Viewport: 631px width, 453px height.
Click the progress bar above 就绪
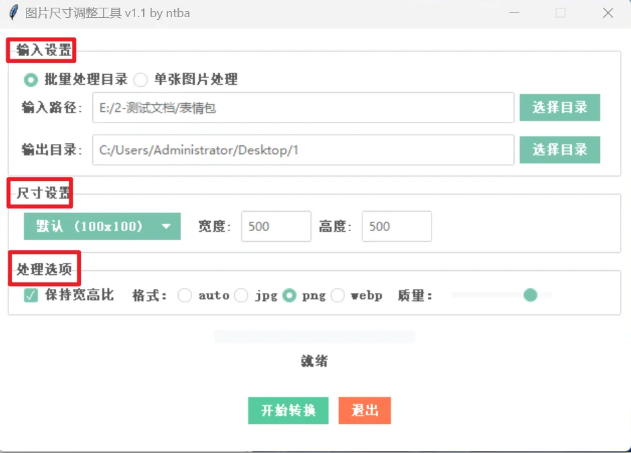[314, 336]
